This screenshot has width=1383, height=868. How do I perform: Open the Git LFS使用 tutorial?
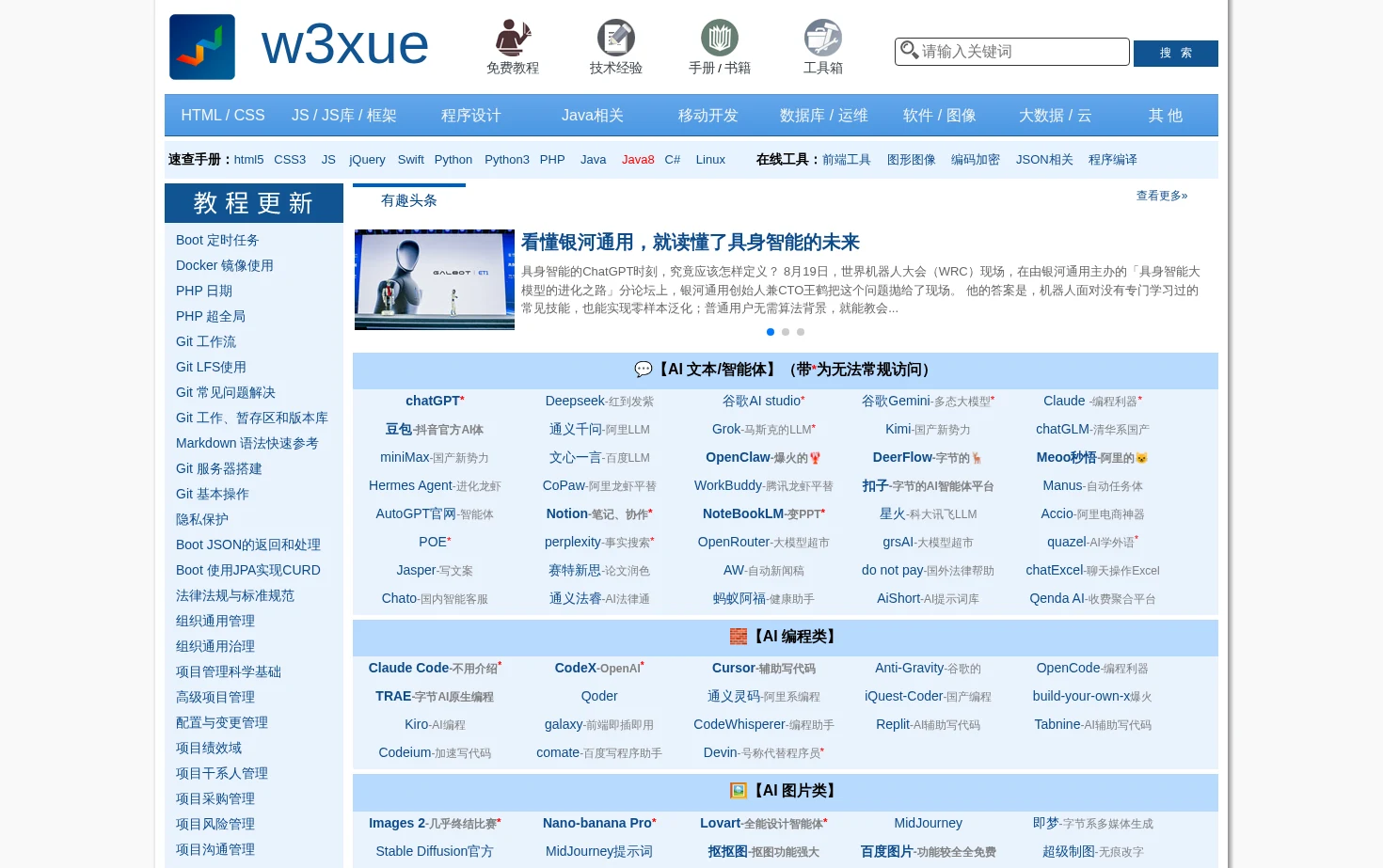tap(211, 368)
